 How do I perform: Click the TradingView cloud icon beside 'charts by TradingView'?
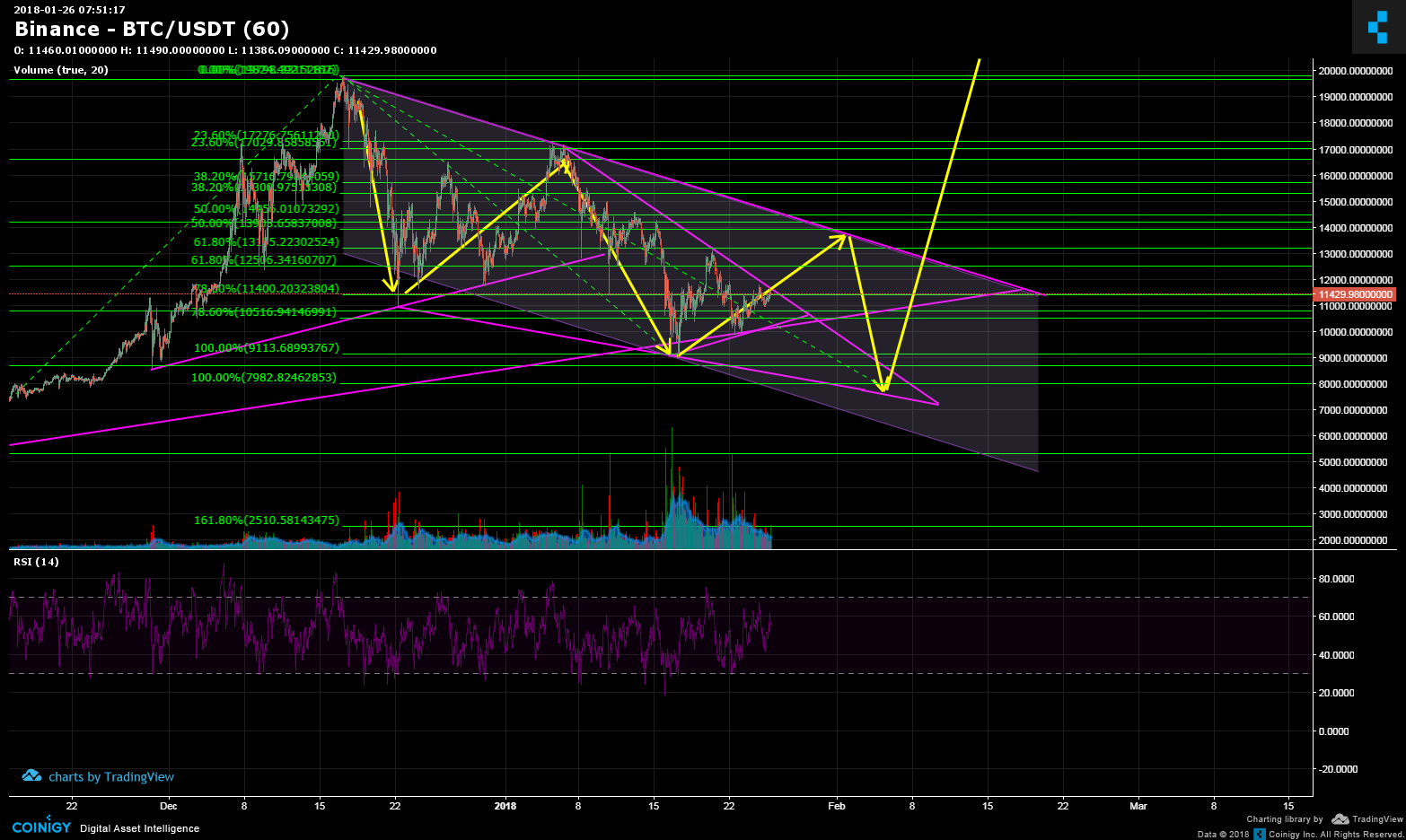30,775
